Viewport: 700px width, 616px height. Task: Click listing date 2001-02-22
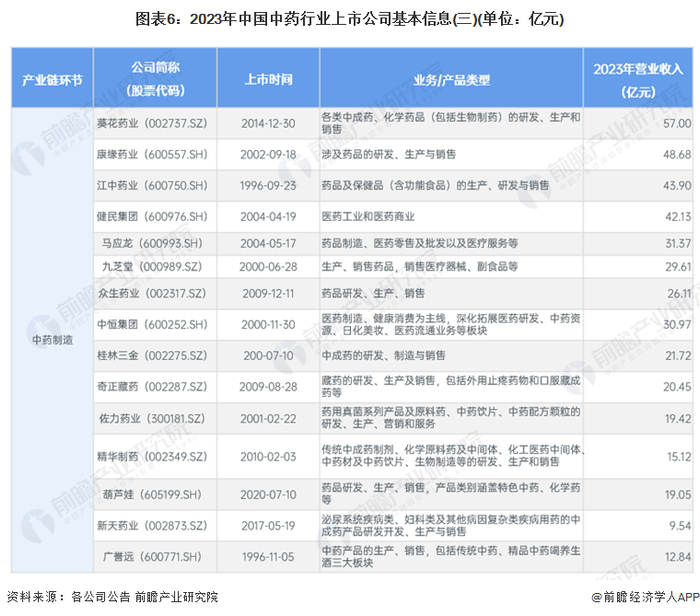pyautogui.click(x=268, y=419)
